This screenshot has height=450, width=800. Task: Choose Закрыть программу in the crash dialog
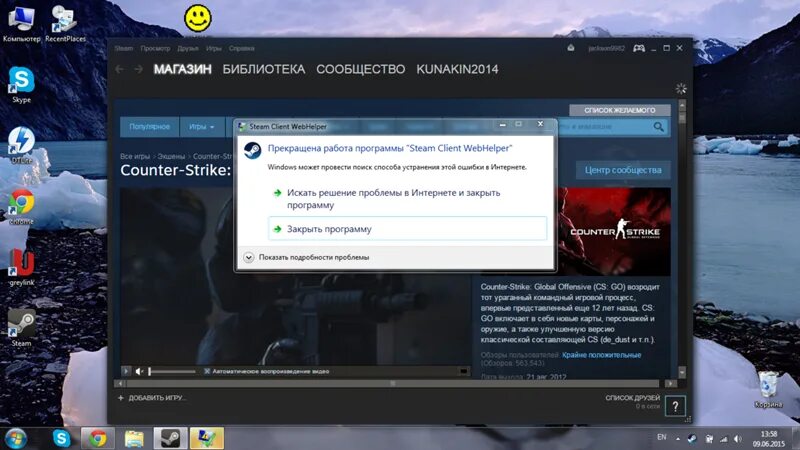407,229
